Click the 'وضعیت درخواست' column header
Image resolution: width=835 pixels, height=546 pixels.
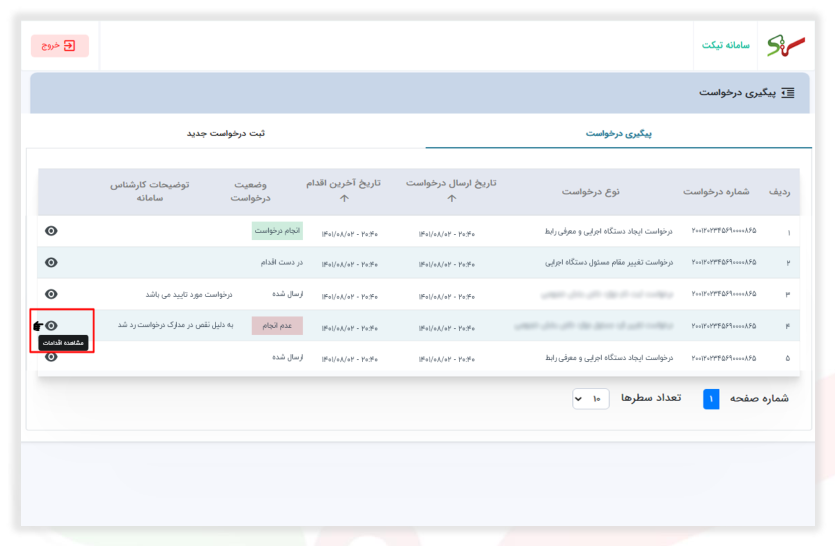[x=250, y=191]
